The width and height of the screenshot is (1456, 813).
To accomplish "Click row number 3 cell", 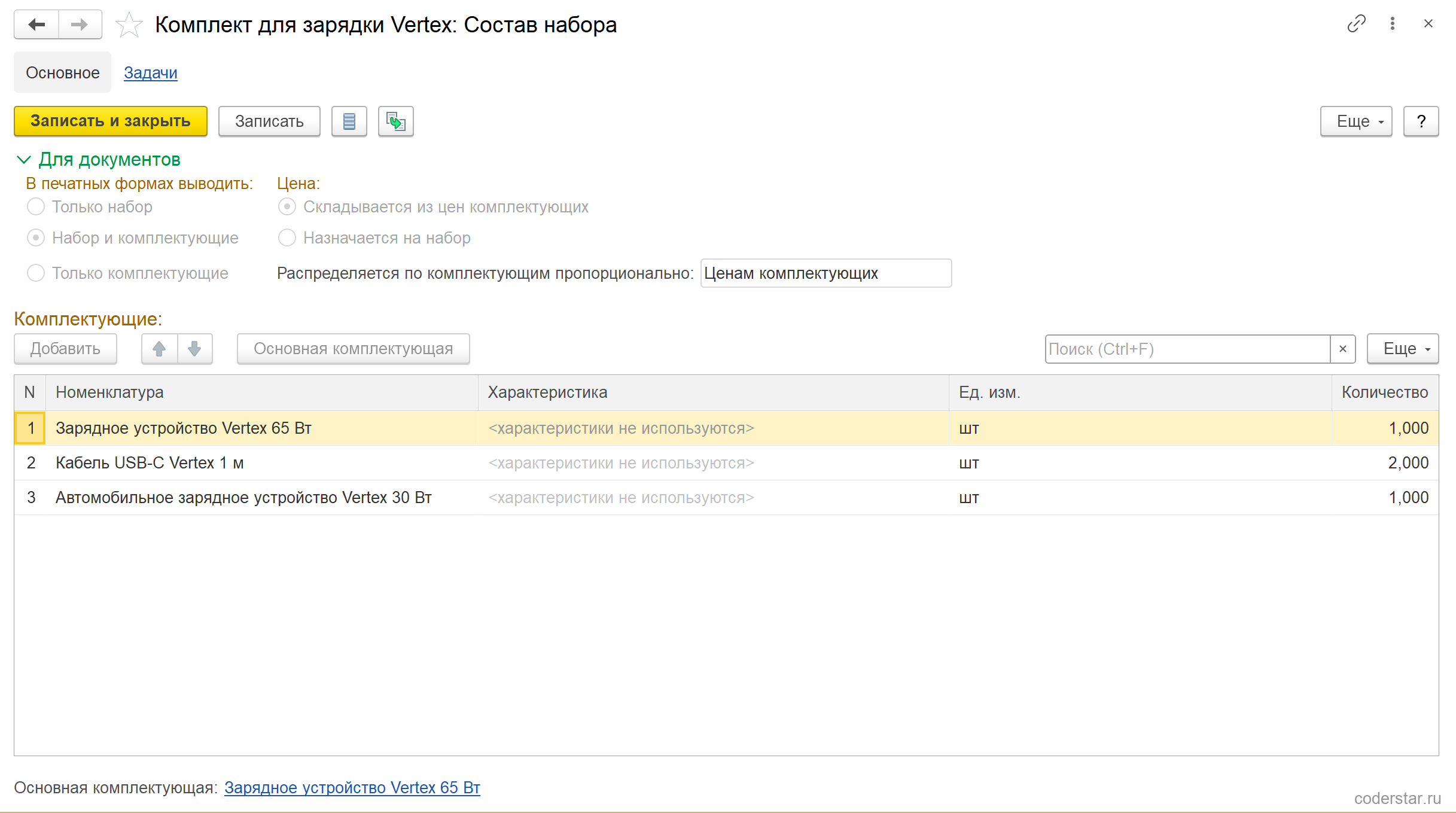I will pos(30,498).
